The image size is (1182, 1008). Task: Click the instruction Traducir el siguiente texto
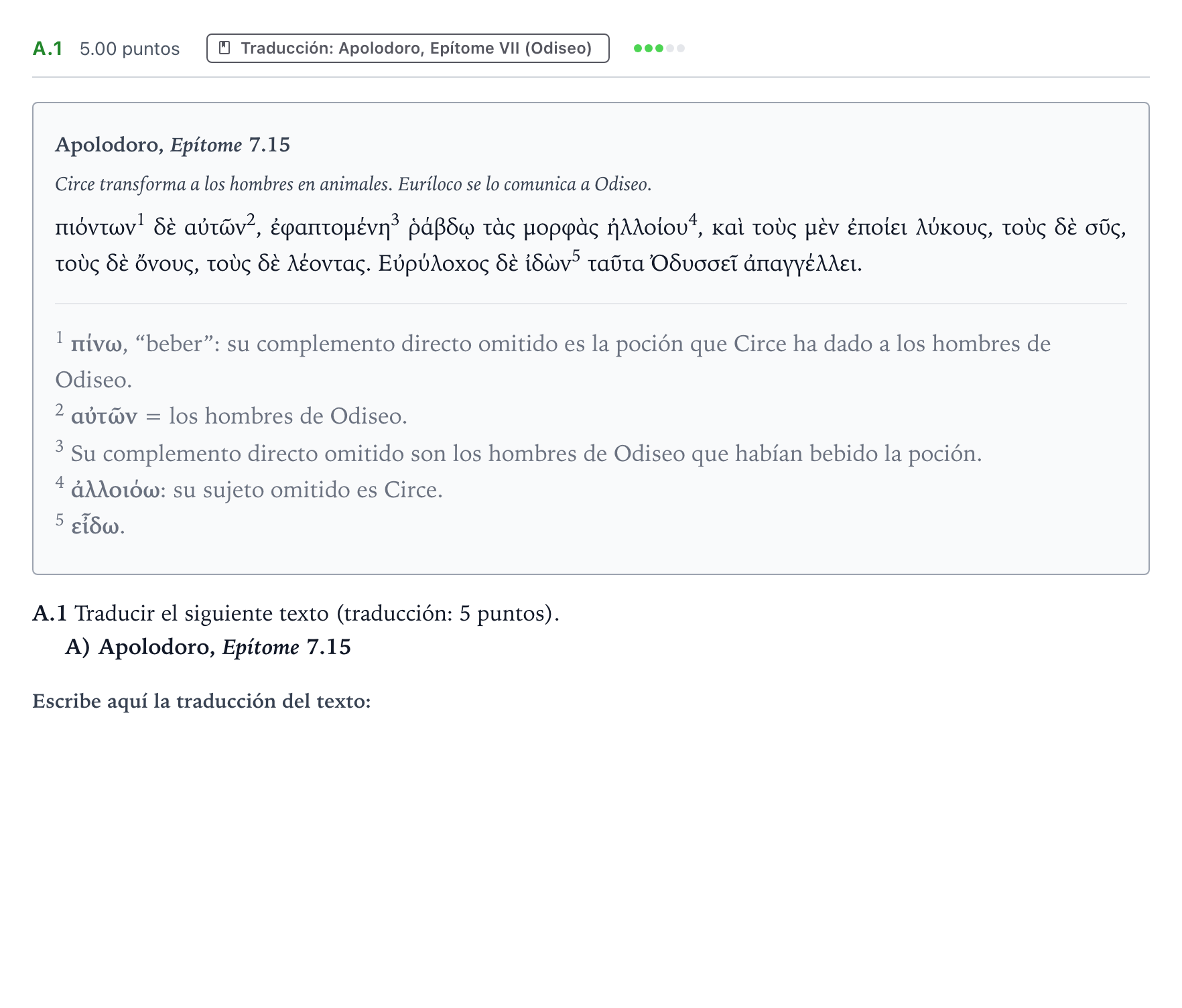(295, 613)
